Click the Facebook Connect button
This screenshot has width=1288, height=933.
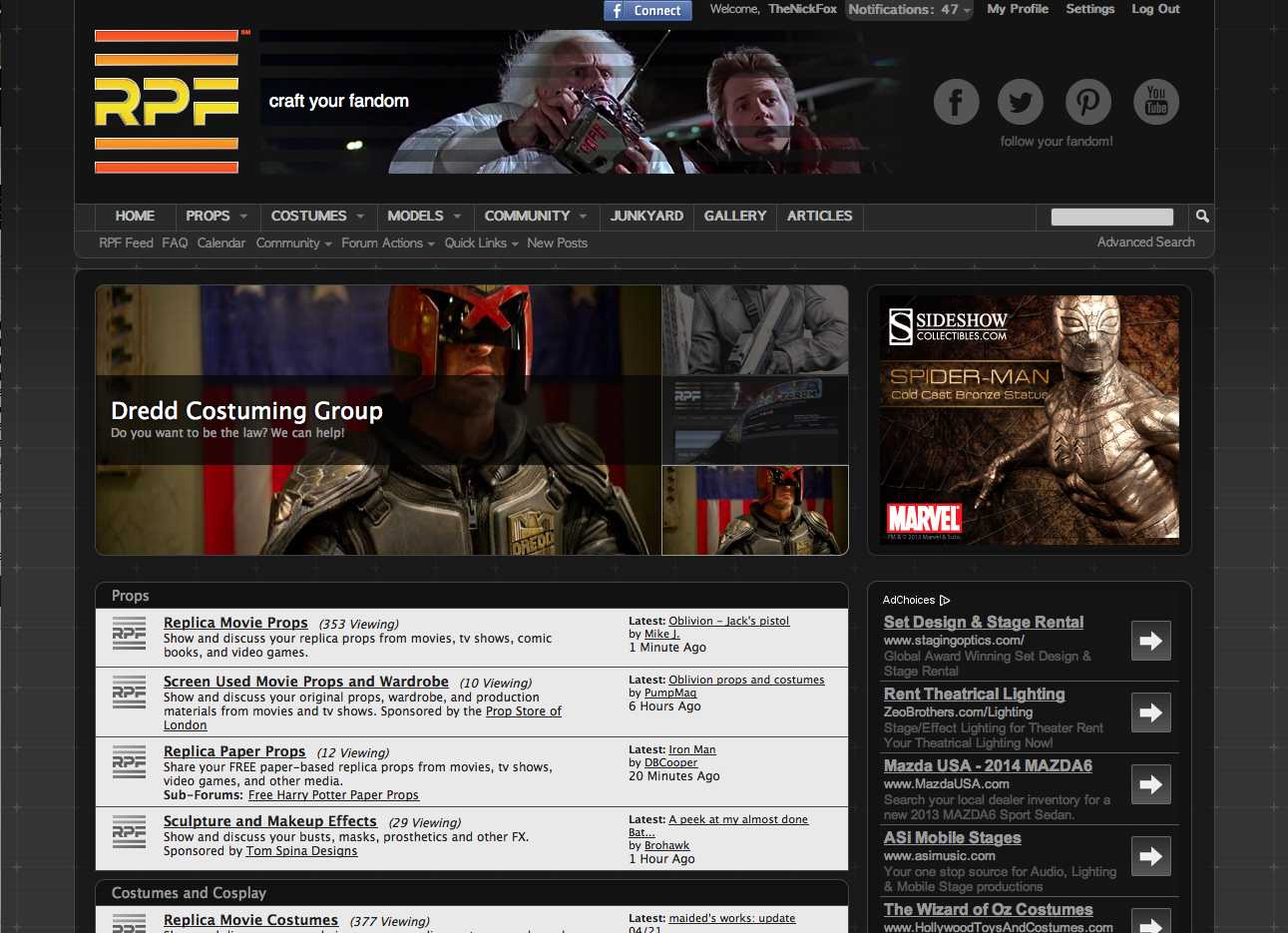[648, 10]
